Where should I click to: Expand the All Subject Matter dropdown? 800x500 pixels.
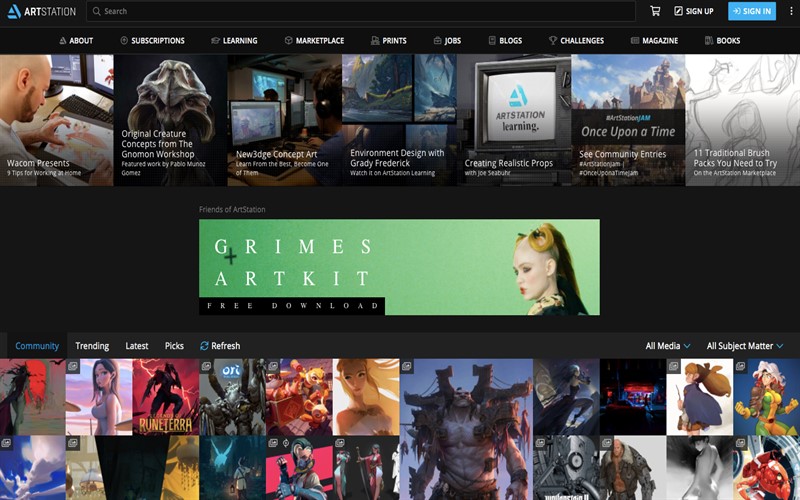coord(744,346)
